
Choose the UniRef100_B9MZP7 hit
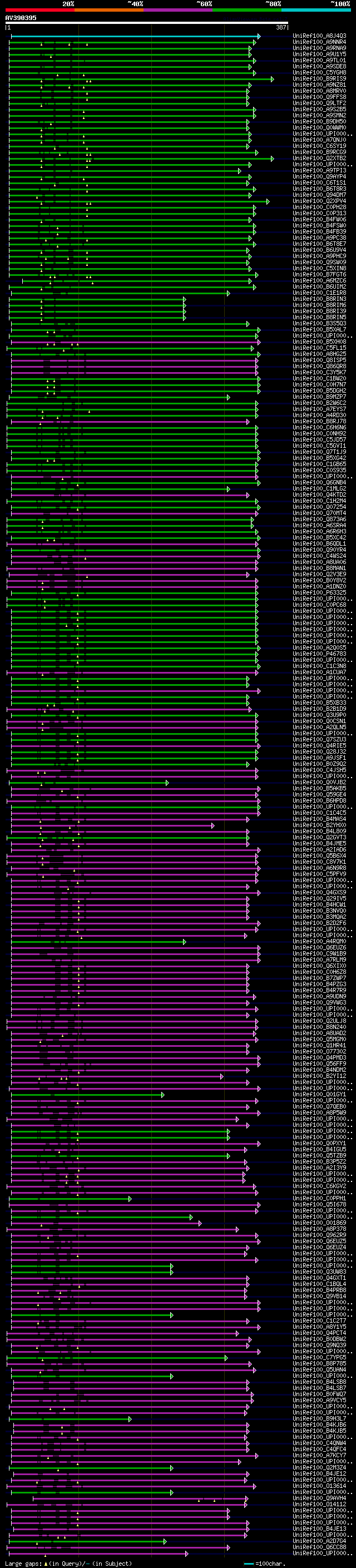(319, 397)
